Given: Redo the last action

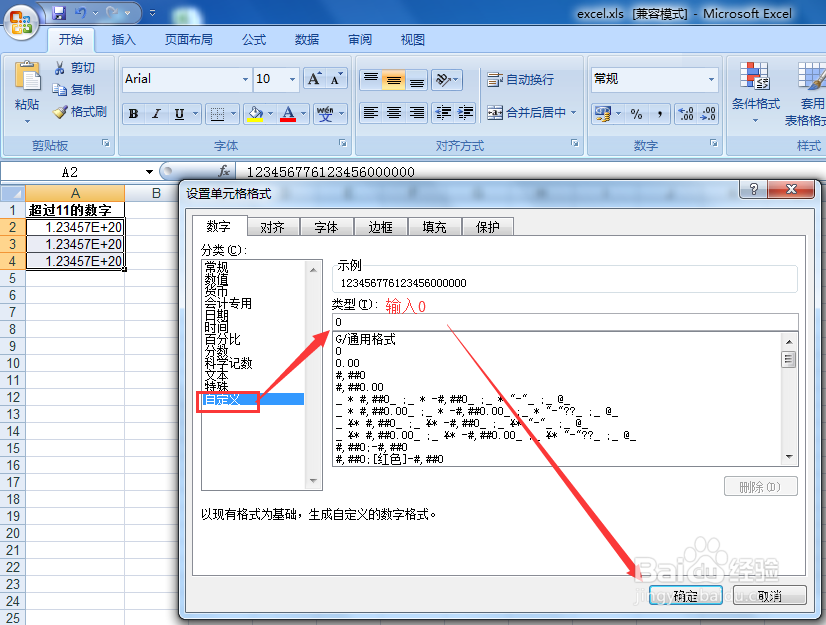Looking at the screenshot, I should click(x=112, y=13).
